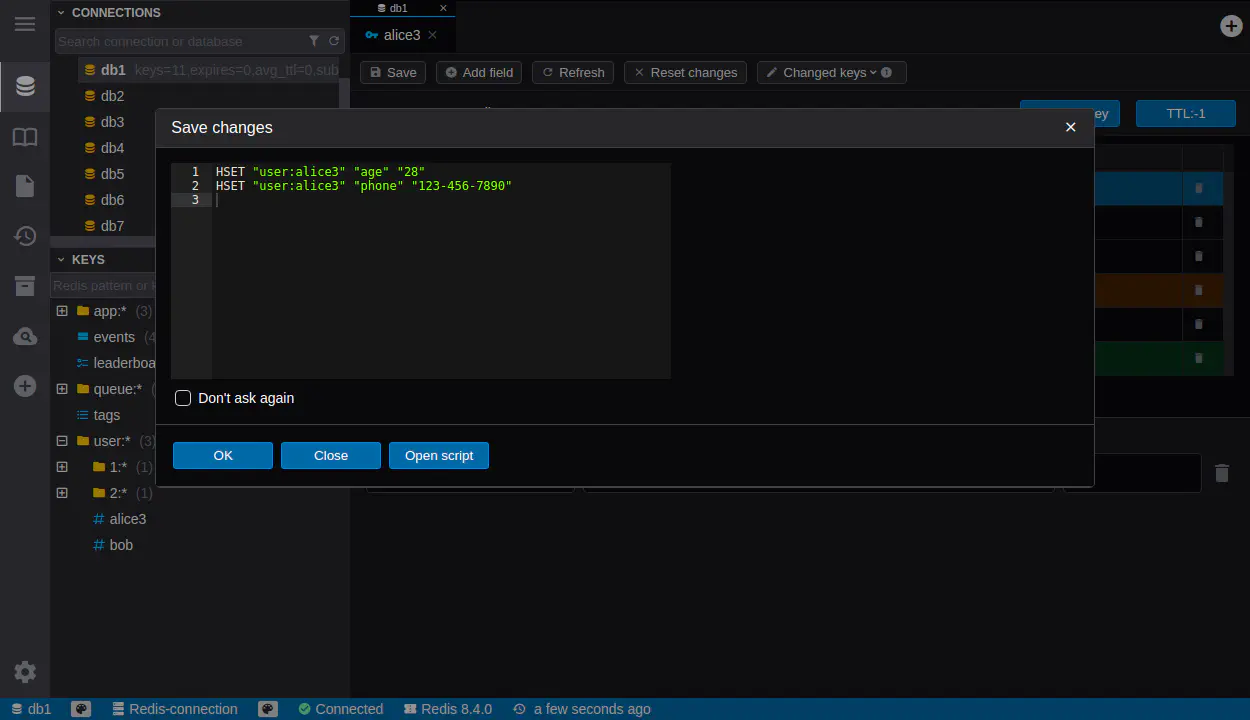This screenshot has width=1250, height=720.
Task: Collapse the user:* folder tree node
Action: (62, 441)
